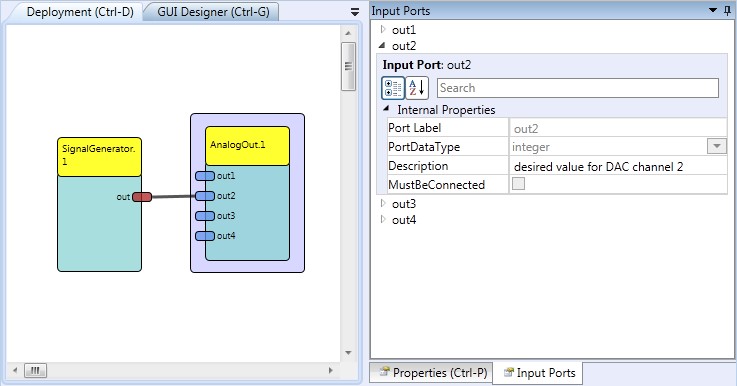Select the Input Ports bottom tab
The height and width of the screenshot is (386, 737).
[x=539, y=372]
